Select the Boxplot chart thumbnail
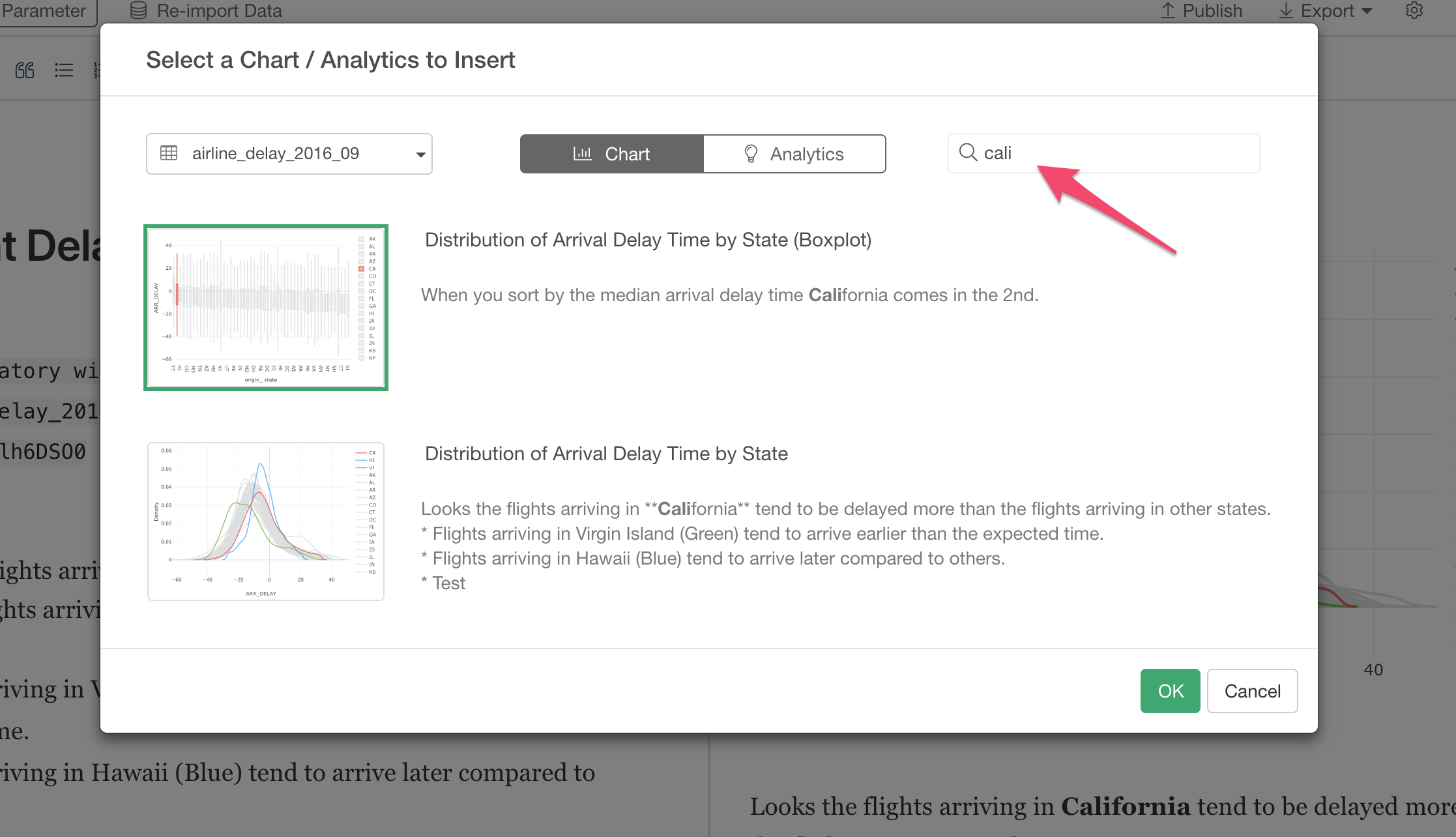This screenshot has height=837, width=1456. [266, 308]
